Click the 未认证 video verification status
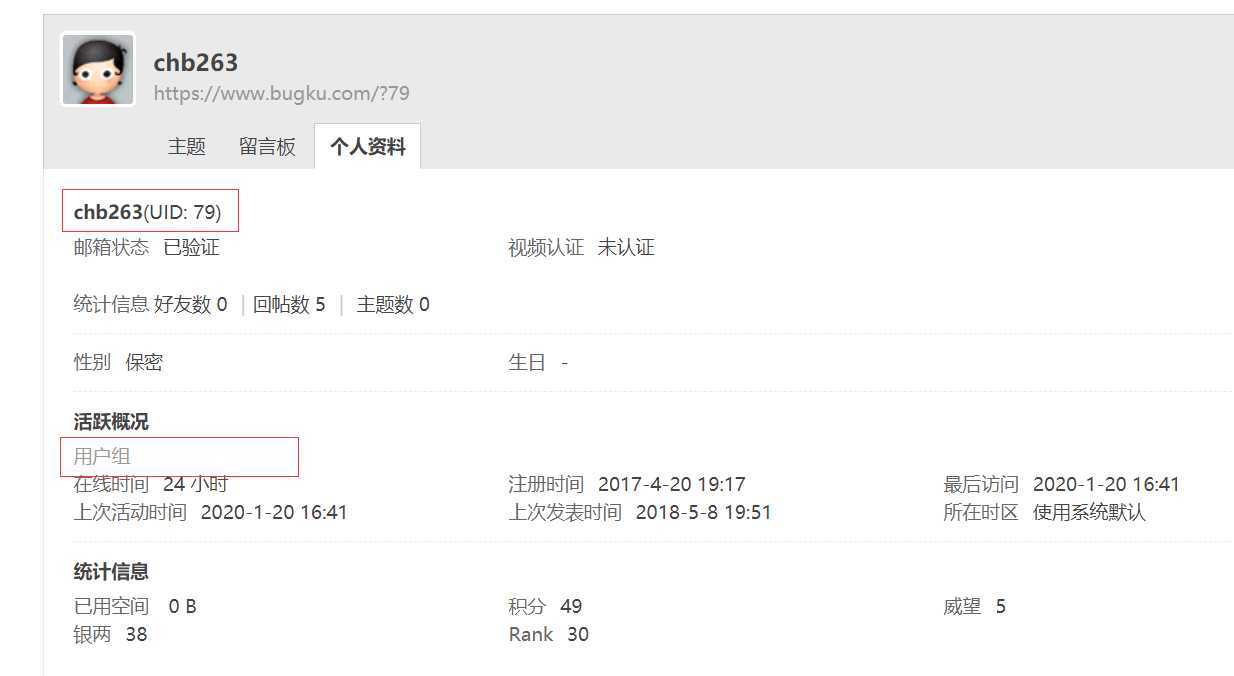The image size is (1234, 676). click(x=626, y=247)
